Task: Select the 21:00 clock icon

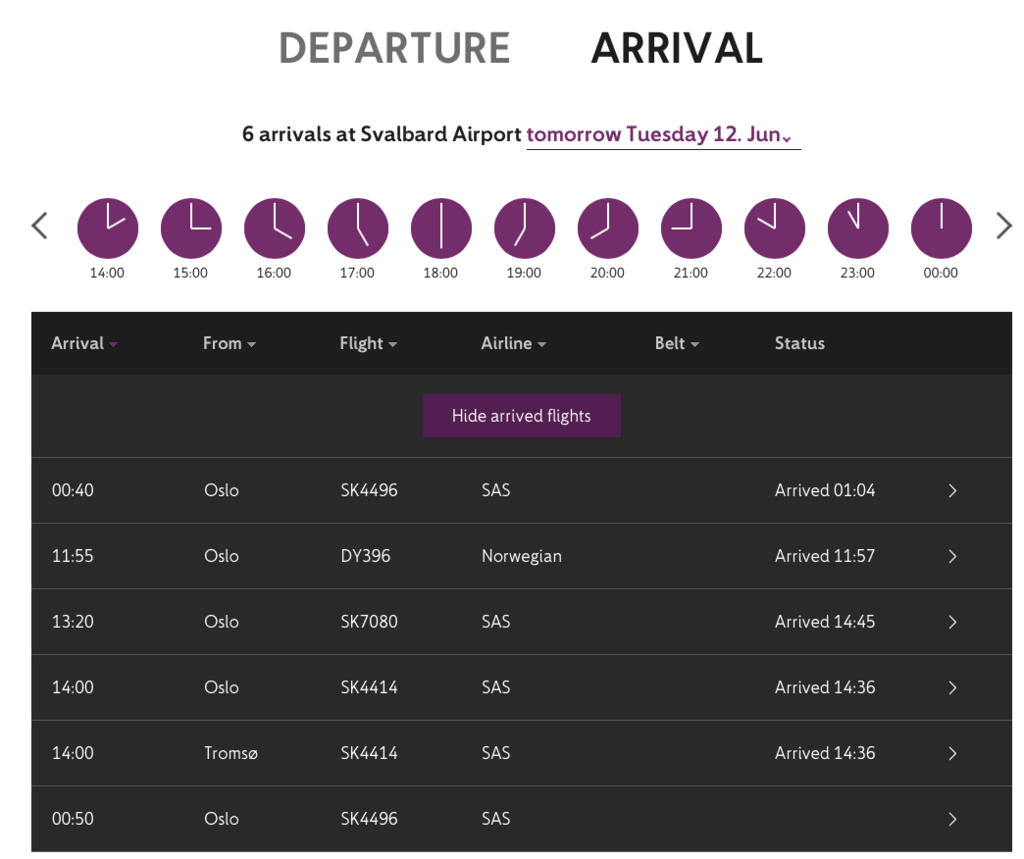Action: [691, 228]
